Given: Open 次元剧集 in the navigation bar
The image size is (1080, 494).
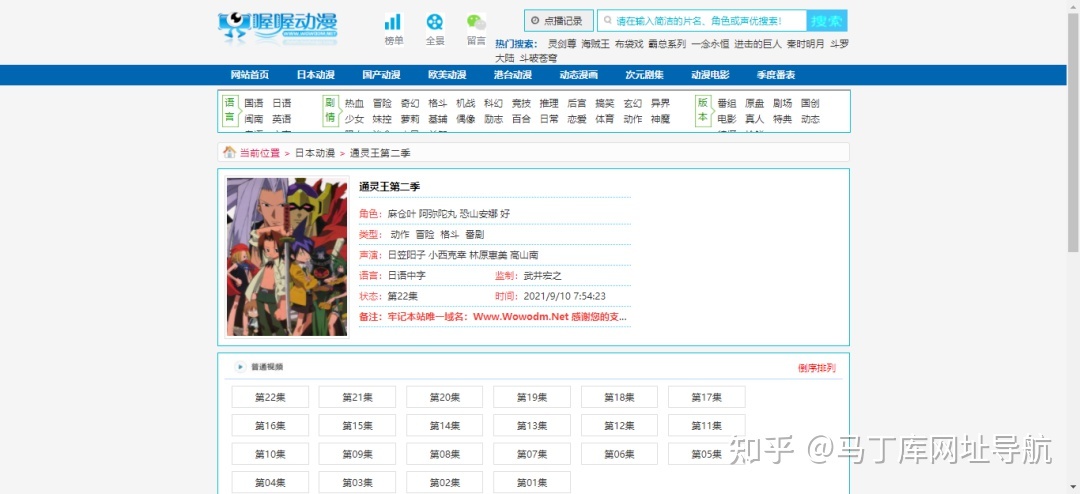Looking at the screenshot, I should (x=644, y=75).
